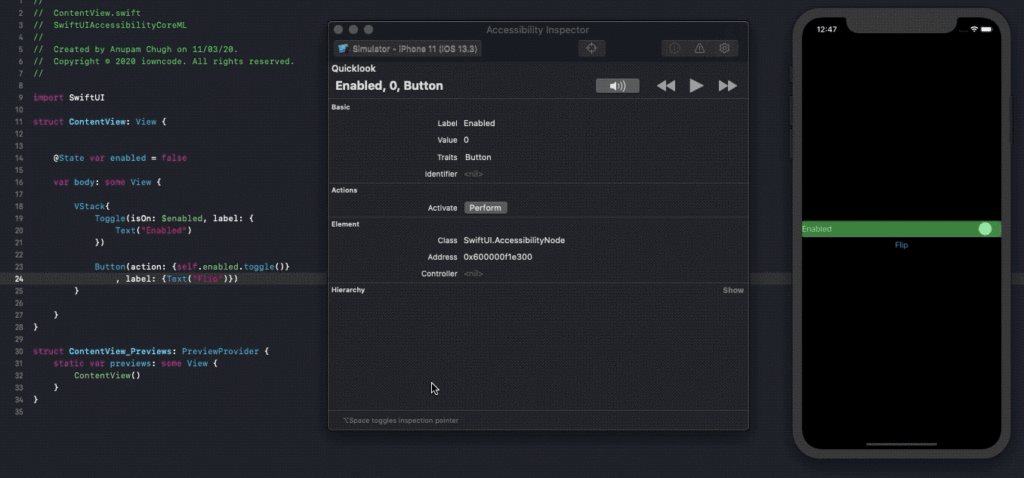Click the Identifier nil value

click(x=473, y=174)
